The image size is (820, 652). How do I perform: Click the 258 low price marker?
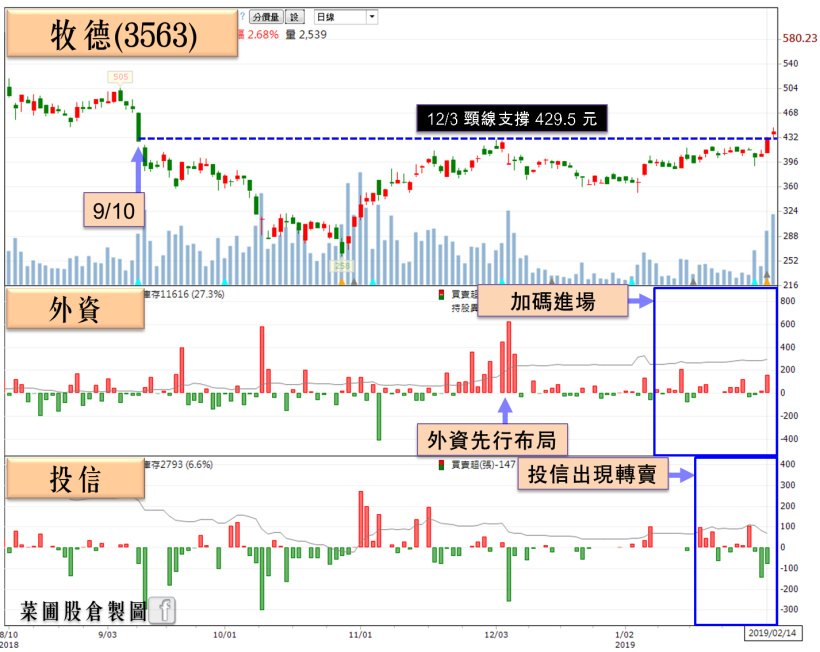pos(342,266)
